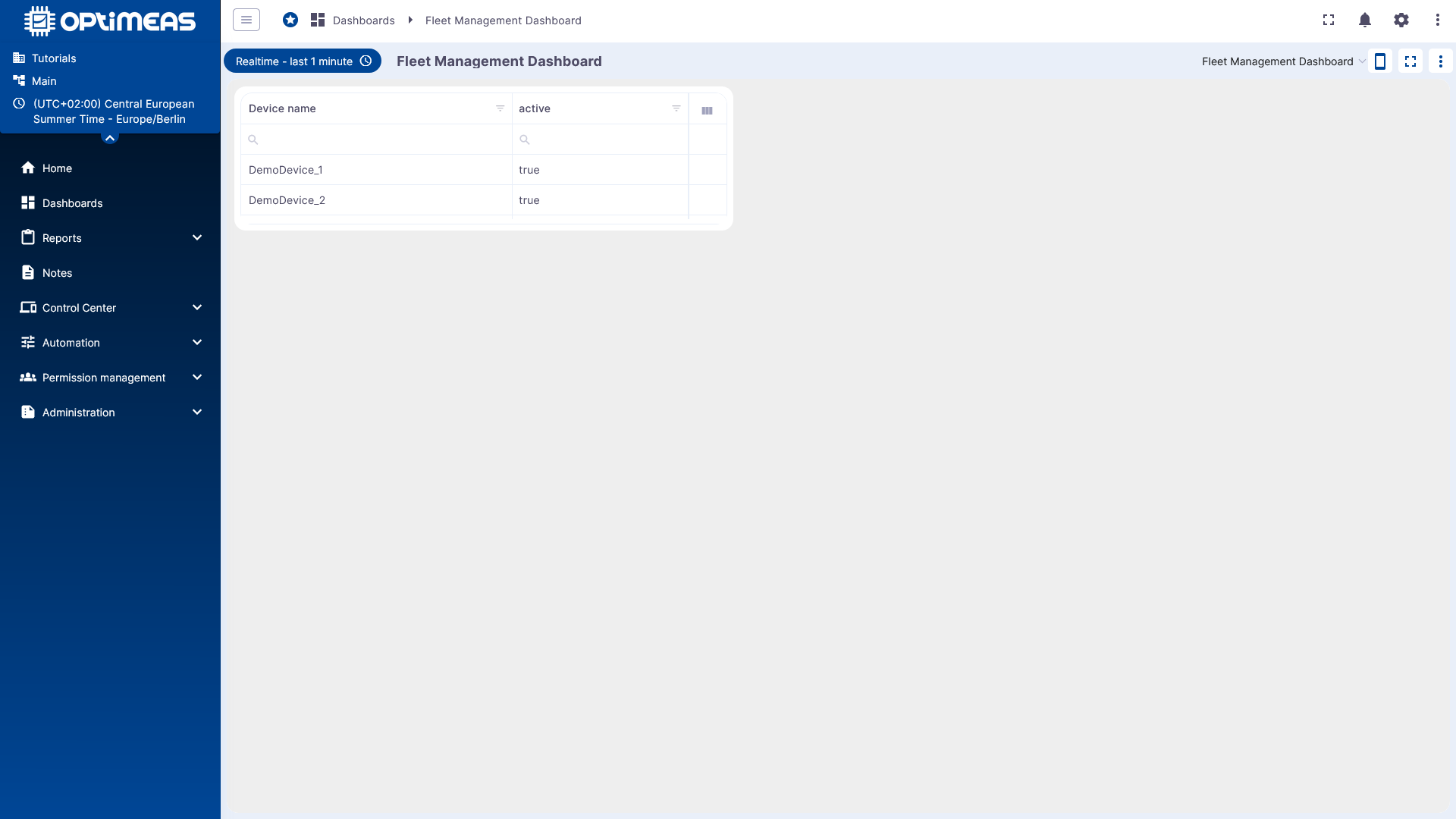The width and height of the screenshot is (1456, 819).
Task: Open Dashboards breadcrumb link
Action: [363, 20]
